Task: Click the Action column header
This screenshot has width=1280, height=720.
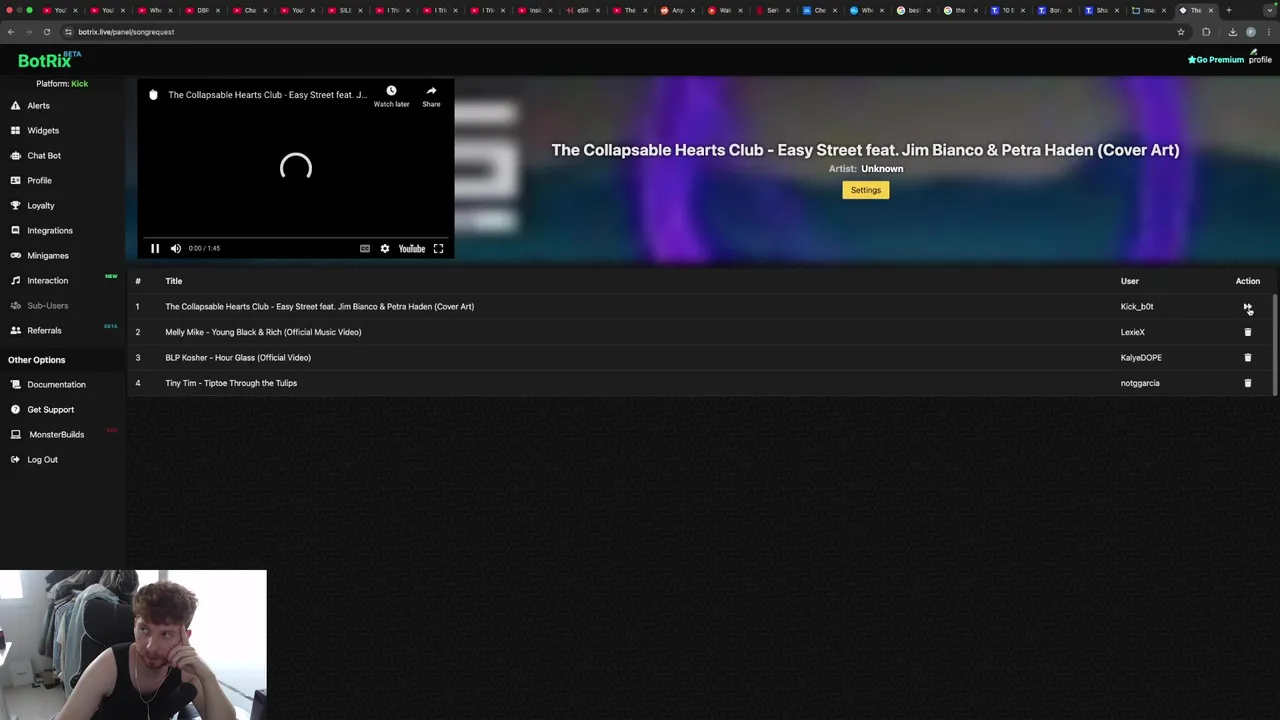Action: tap(1247, 281)
